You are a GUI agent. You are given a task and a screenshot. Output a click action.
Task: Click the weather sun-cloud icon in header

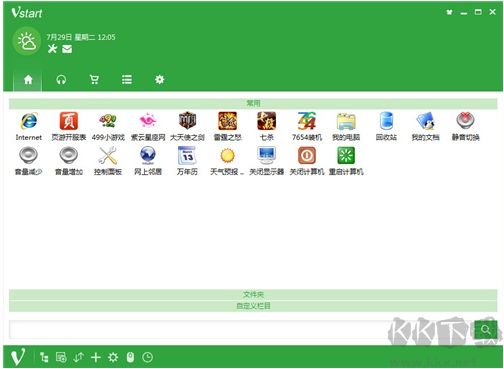pos(27,41)
